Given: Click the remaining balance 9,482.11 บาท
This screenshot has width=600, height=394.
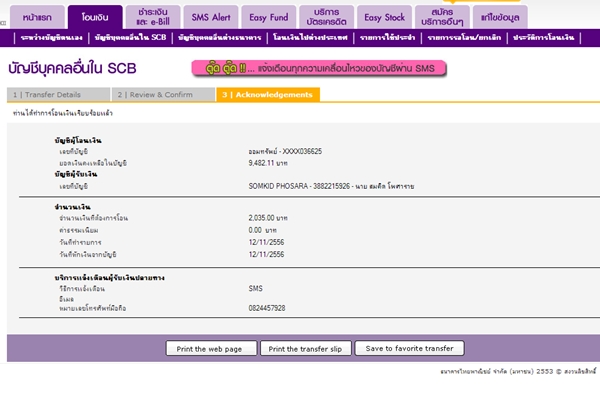Looking at the screenshot, I should click(x=268, y=163).
